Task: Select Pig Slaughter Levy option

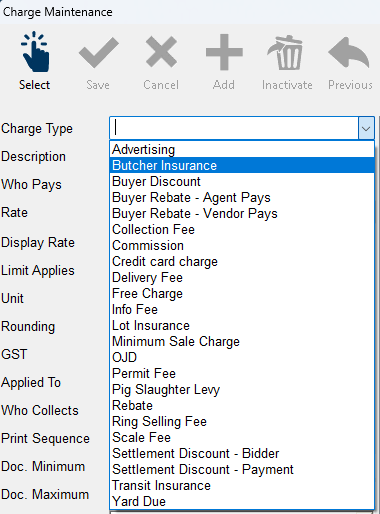Action: [242, 389]
